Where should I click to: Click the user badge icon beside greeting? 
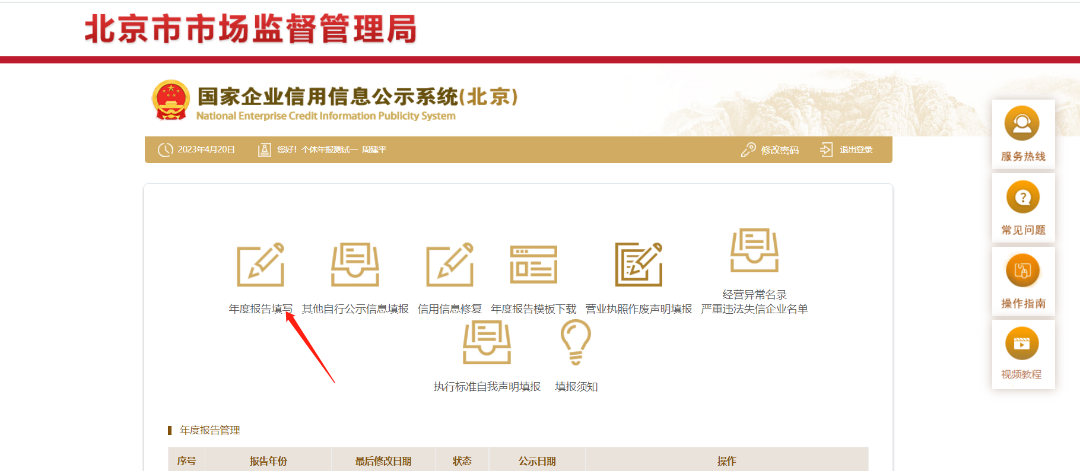(x=264, y=149)
